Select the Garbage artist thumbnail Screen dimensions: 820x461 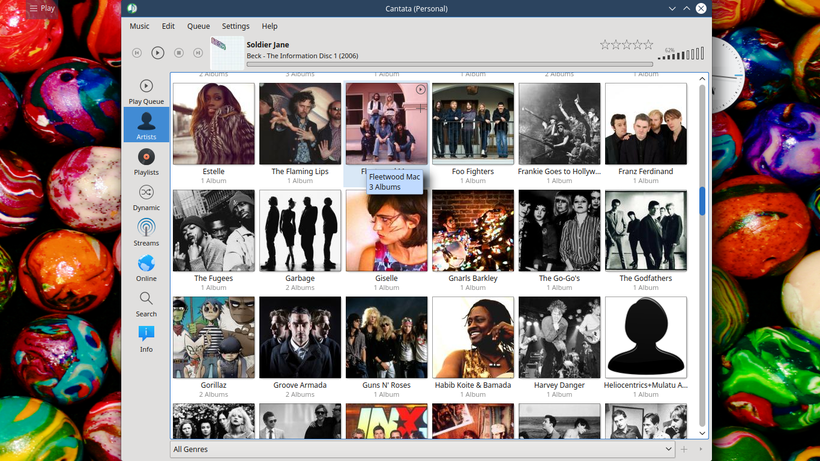[x=300, y=230]
